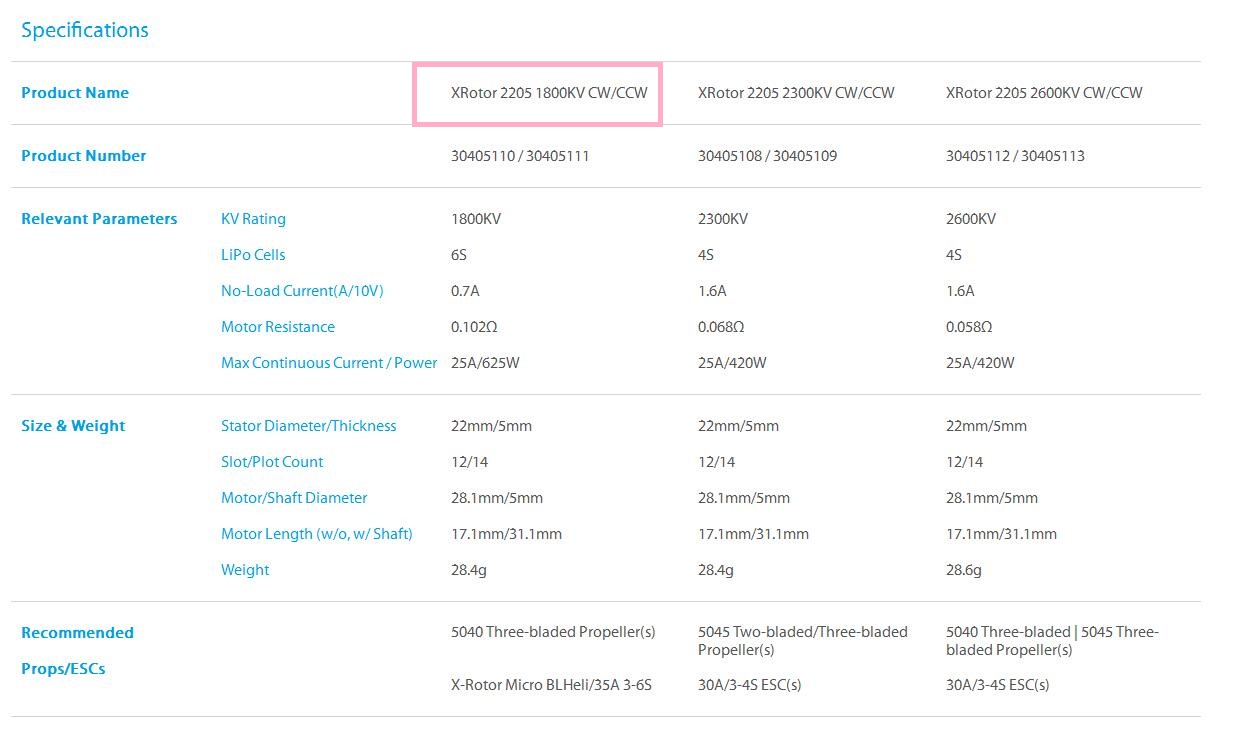Image resolution: width=1253 pixels, height=735 pixels.
Task: Select the Size & Weight section label
Action: [73, 426]
